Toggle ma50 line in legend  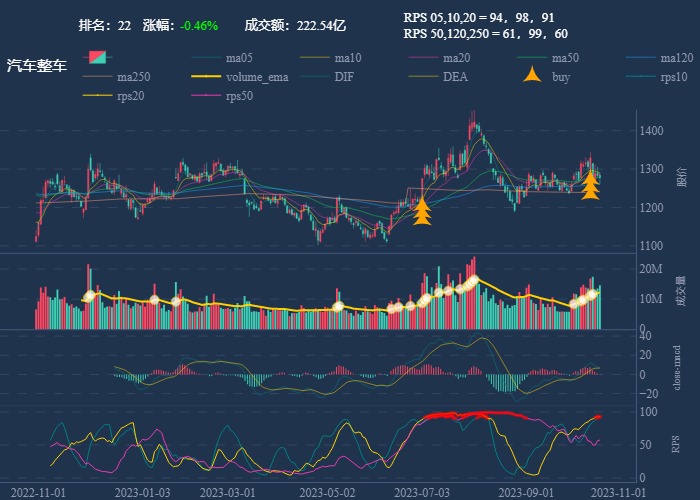tap(534, 58)
